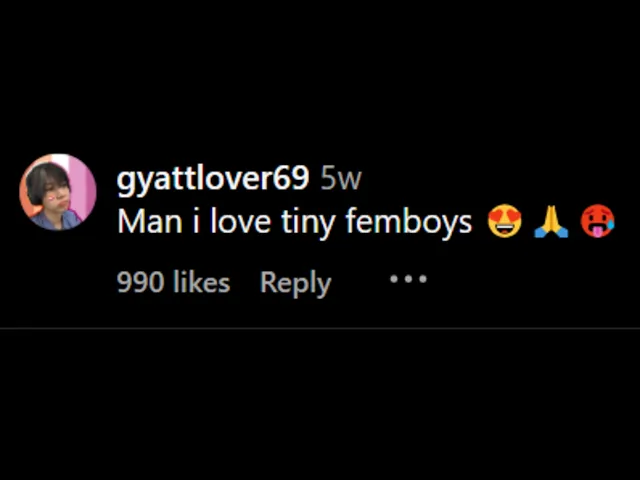Click the 5w timestamp of the comment

point(340,179)
